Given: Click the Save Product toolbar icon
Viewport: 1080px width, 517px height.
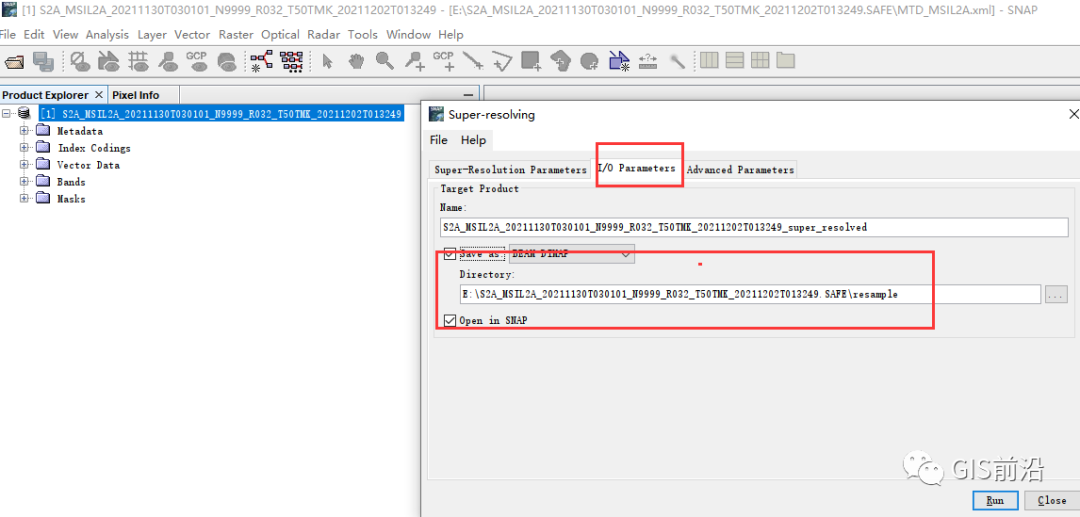Looking at the screenshot, I should tap(43, 61).
